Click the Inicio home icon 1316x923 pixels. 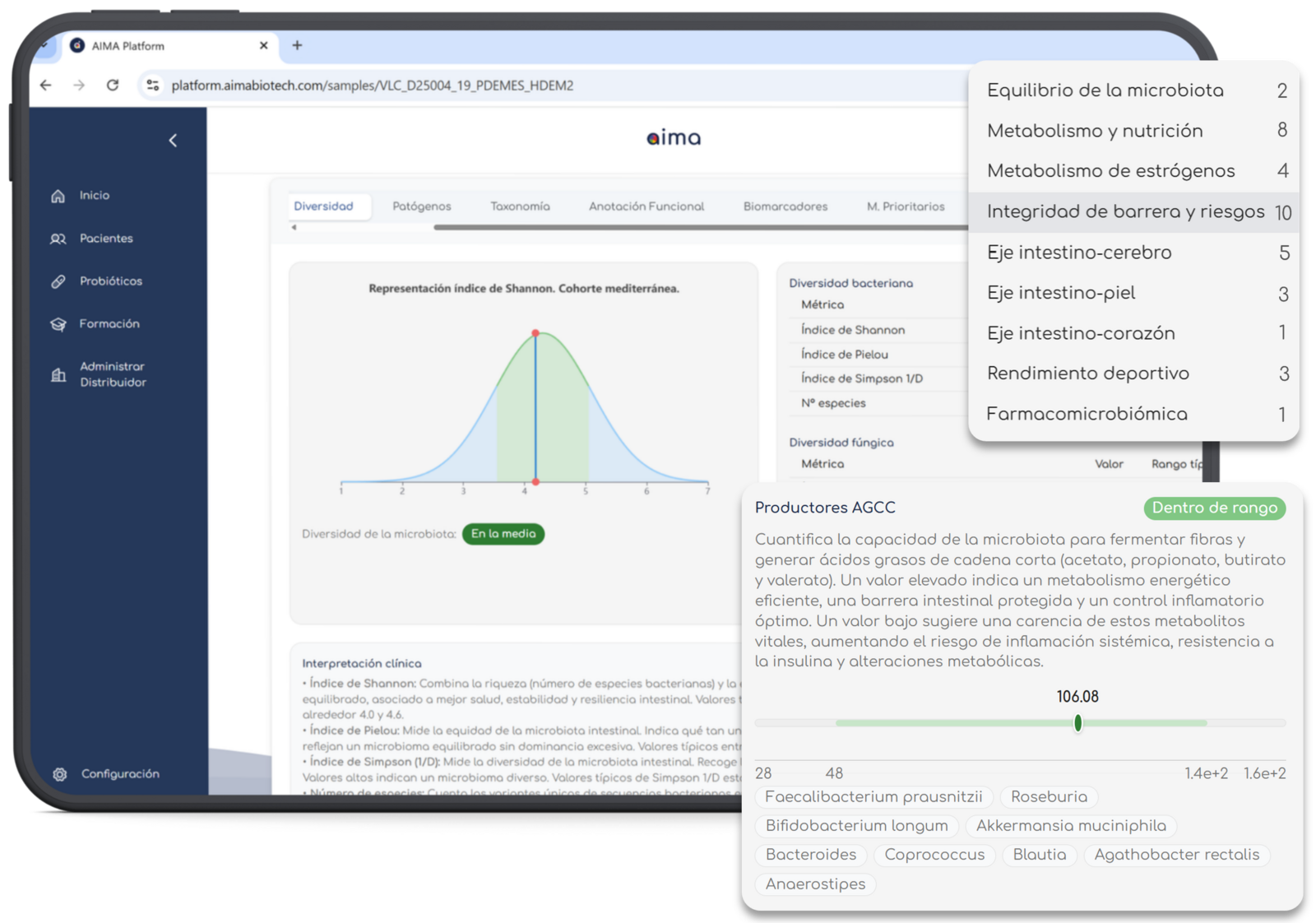[58, 196]
